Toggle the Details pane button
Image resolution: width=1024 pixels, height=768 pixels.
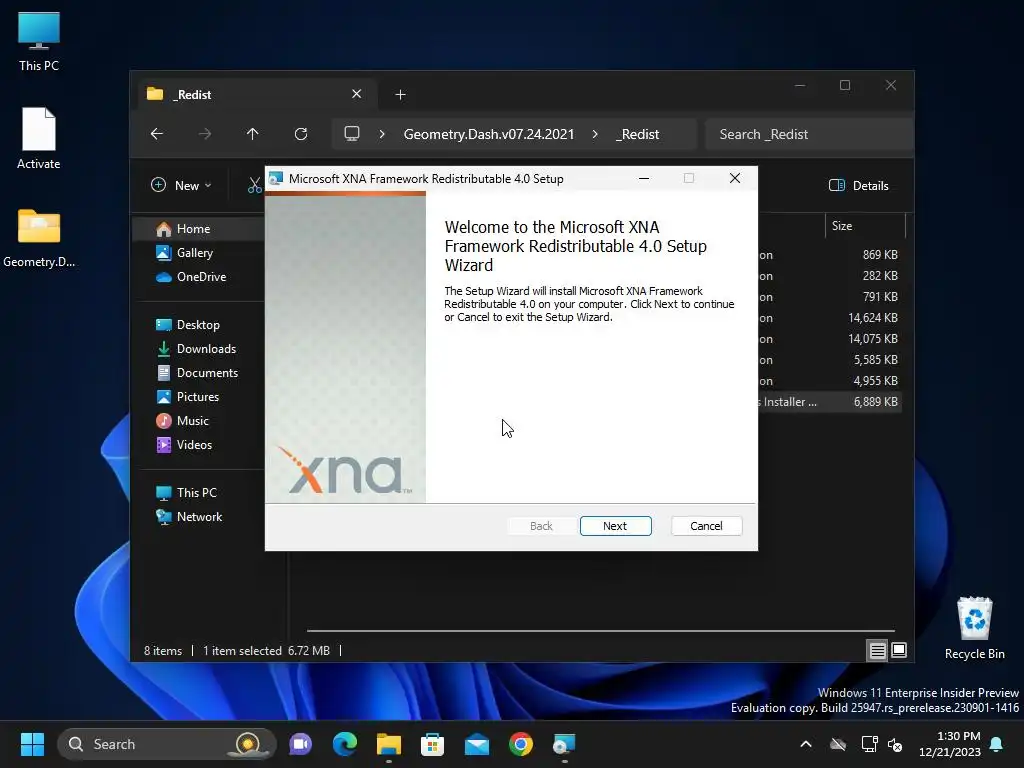click(x=858, y=185)
